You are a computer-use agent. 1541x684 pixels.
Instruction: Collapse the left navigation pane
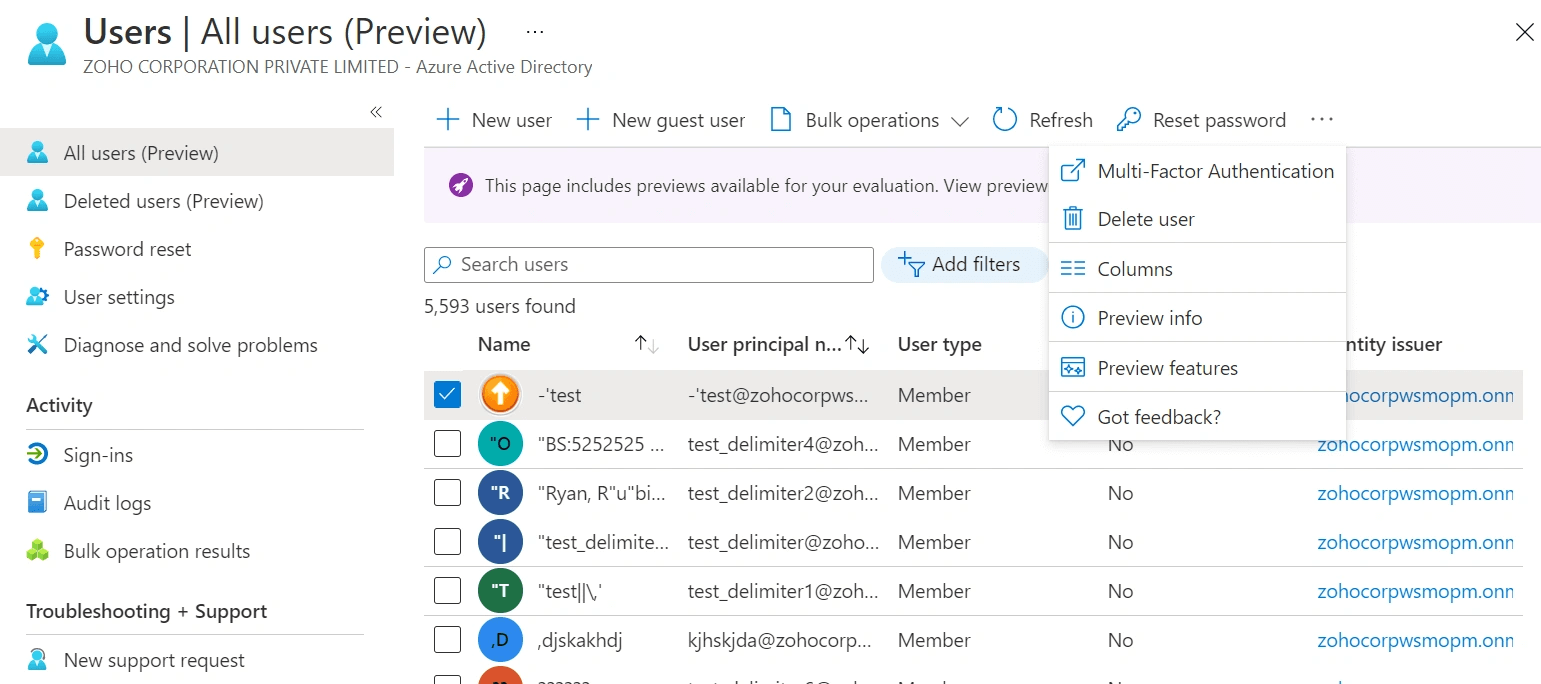click(376, 112)
